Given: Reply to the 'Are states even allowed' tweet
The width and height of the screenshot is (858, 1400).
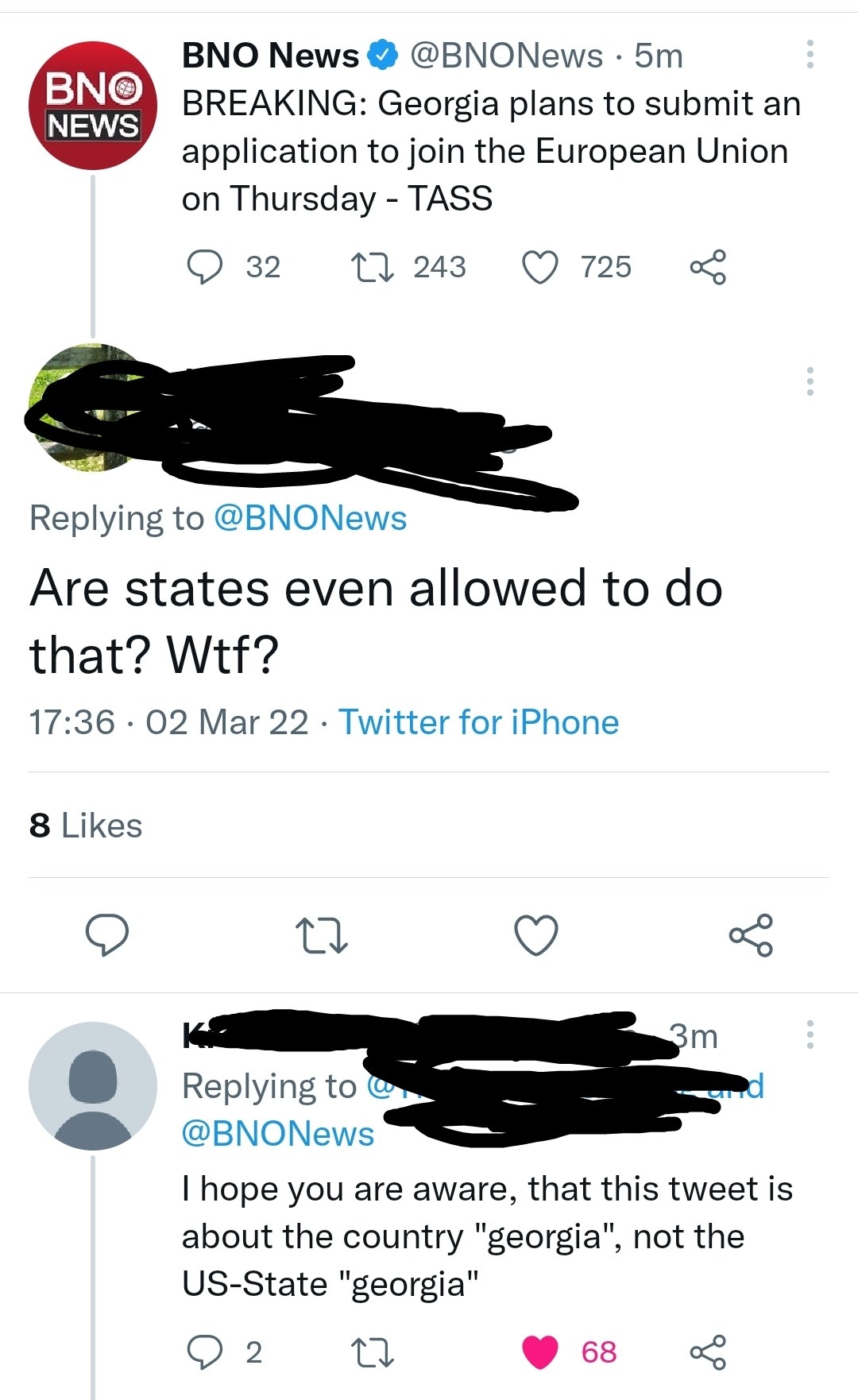Looking at the screenshot, I should 107,934.
